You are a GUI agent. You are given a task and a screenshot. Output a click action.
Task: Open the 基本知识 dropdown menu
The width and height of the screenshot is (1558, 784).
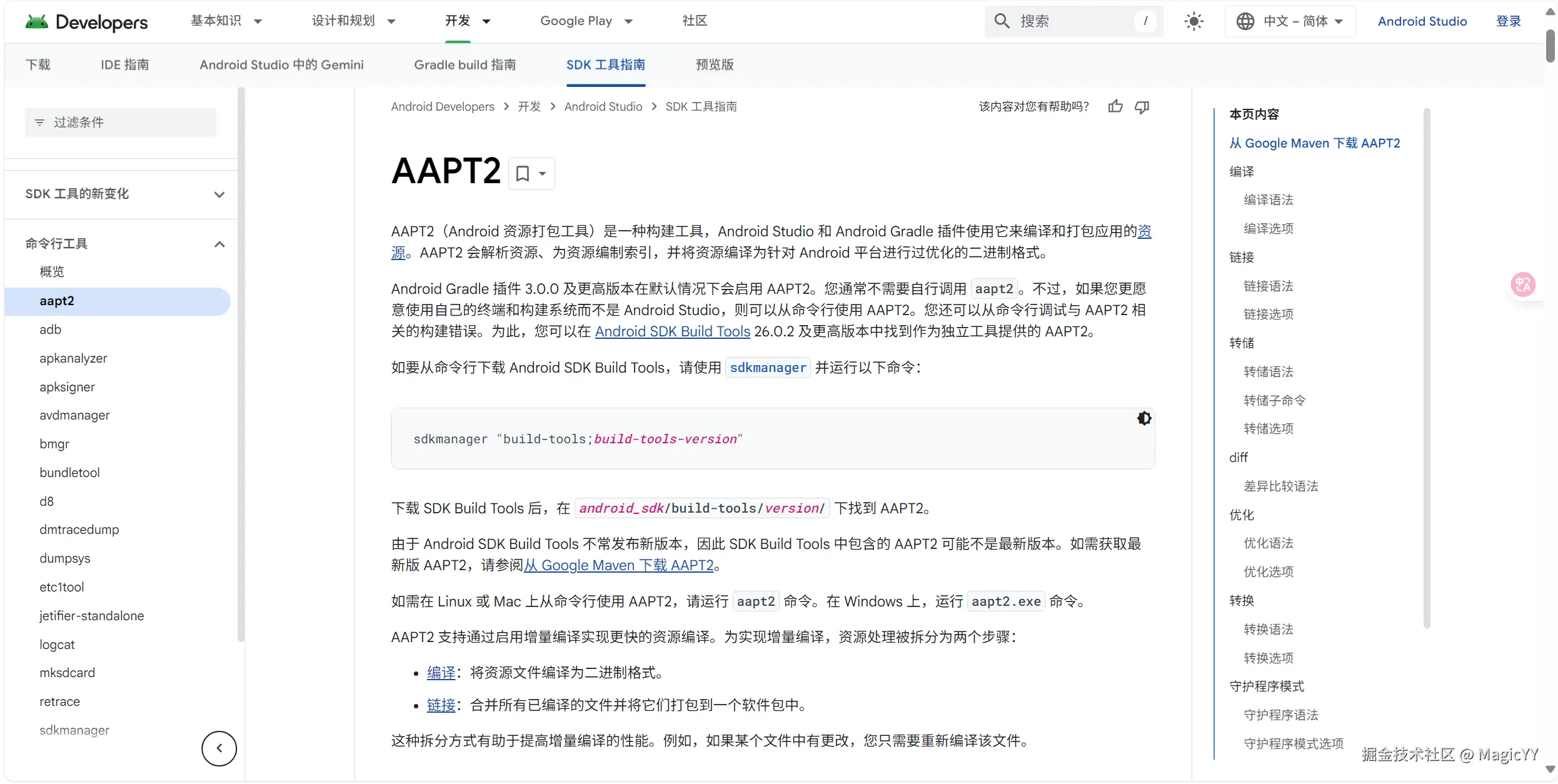click(x=226, y=21)
